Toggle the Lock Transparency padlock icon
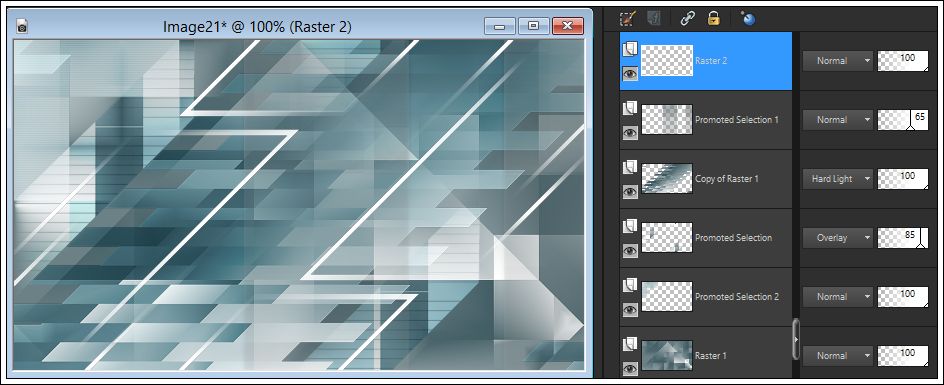The height and width of the screenshot is (385, 944). (714, 19)
